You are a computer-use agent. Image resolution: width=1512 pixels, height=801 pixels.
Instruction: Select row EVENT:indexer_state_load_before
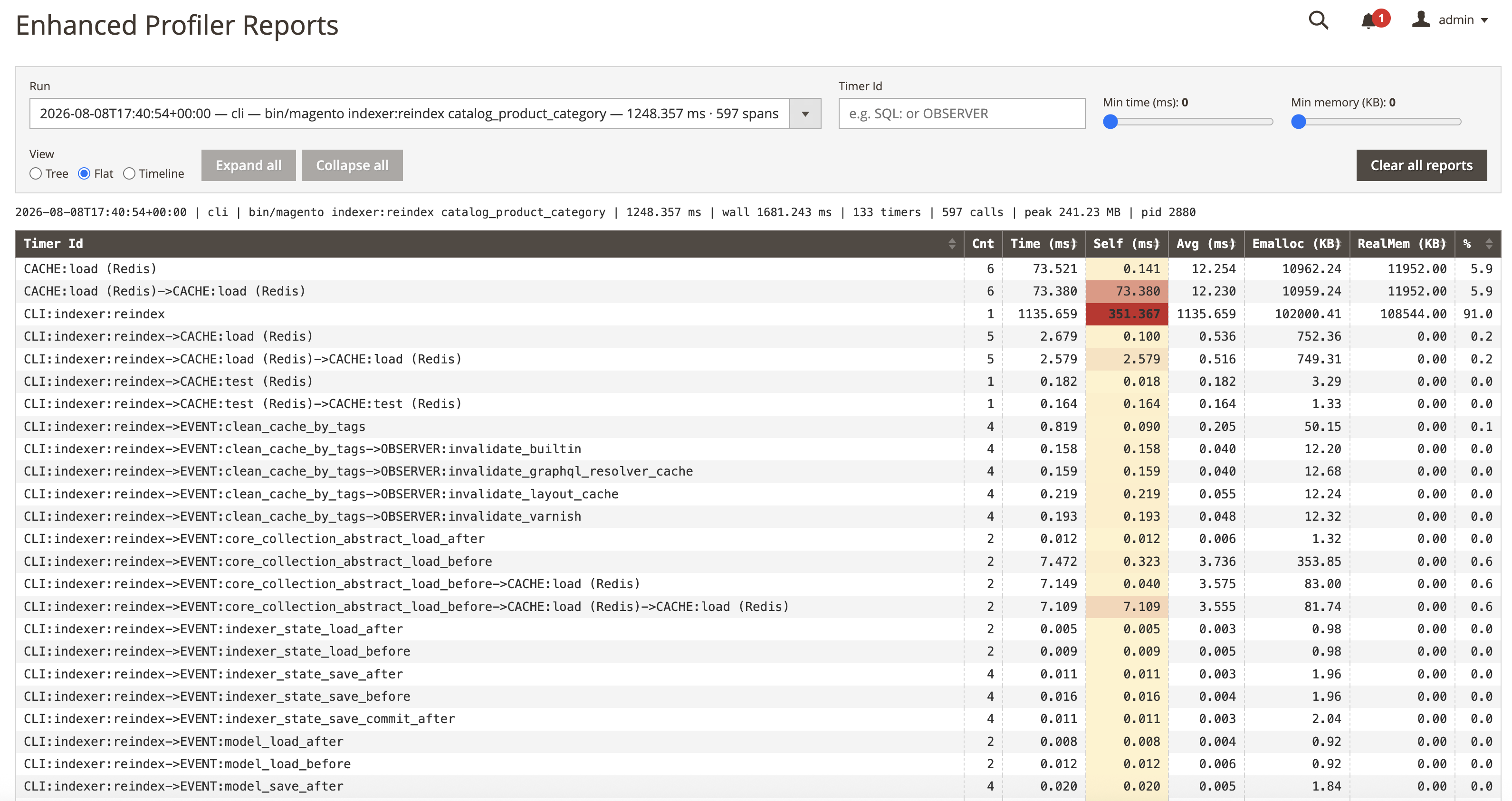758,651
